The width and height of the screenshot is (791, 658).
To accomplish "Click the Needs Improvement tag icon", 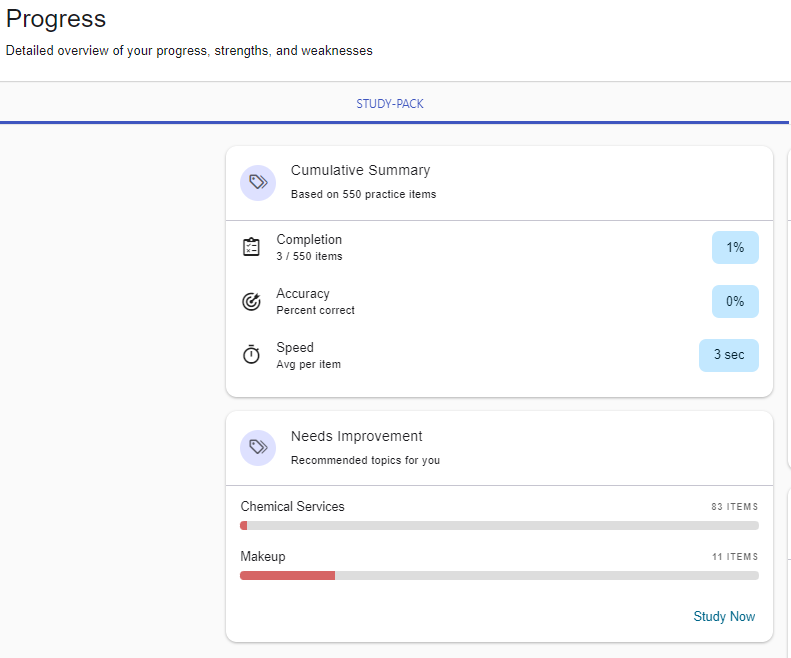I will point(258,448).
